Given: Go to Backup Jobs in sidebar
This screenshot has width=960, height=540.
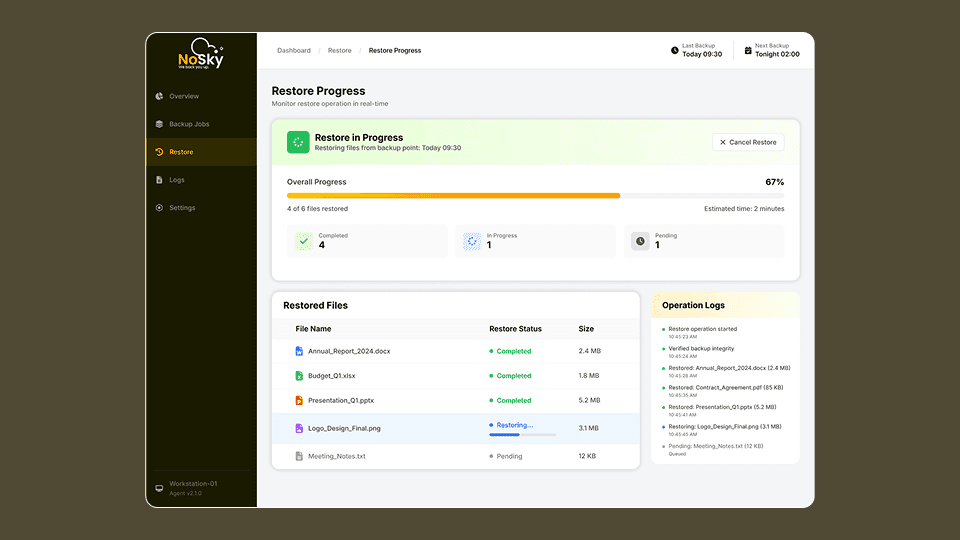Looking at the screenshot, I should [x=188, y=124].
